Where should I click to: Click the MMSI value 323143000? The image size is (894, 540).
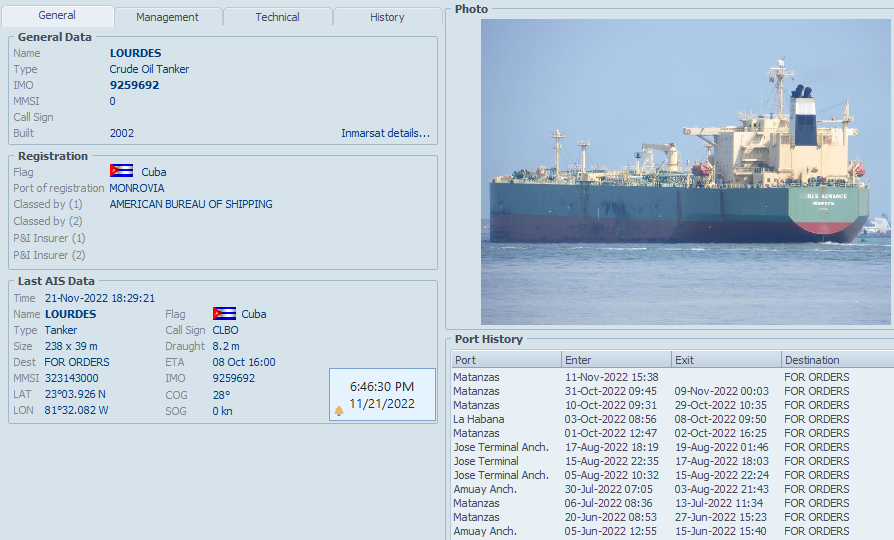pos(72,378)
